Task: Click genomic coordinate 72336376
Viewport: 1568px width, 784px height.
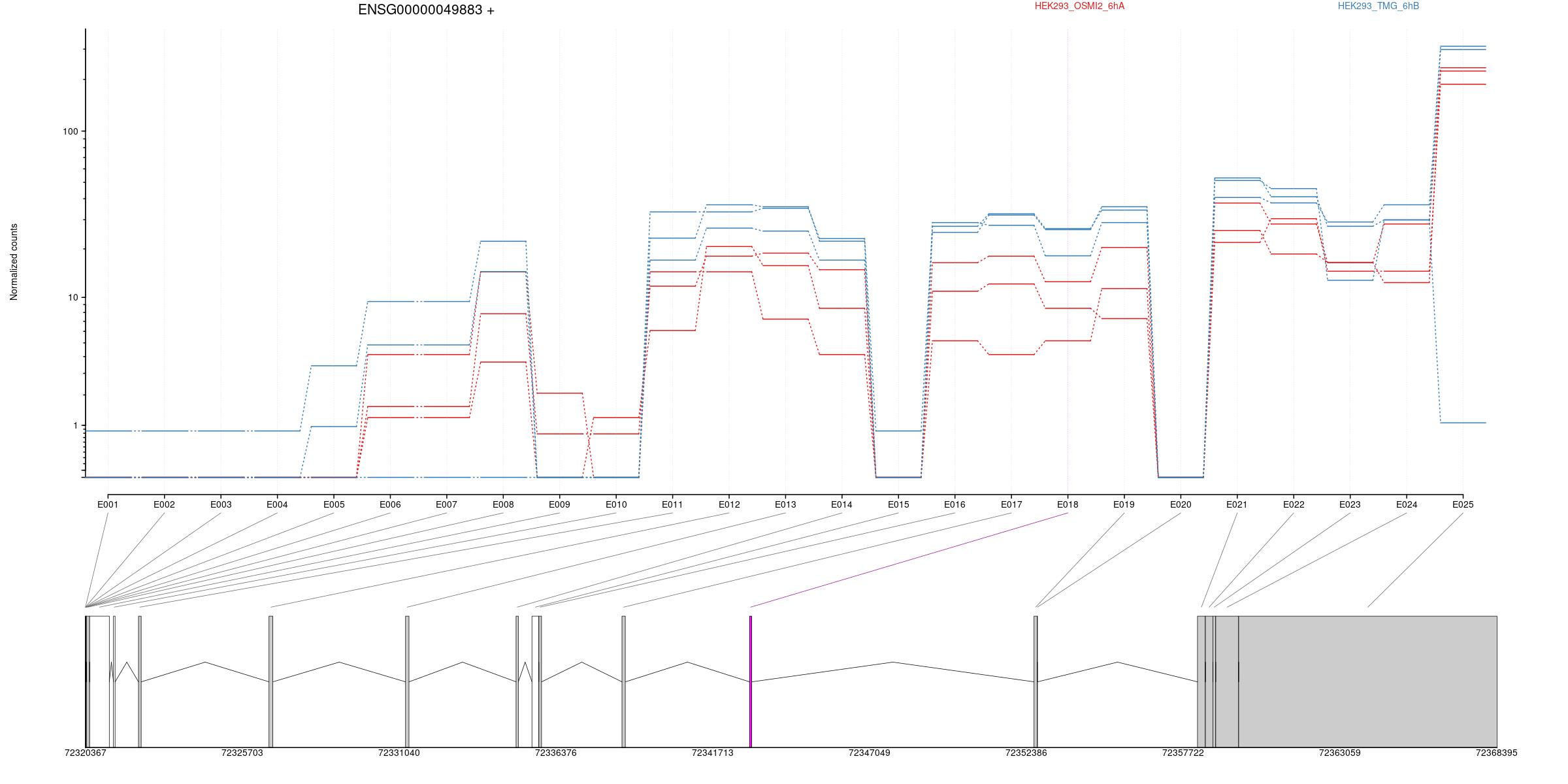Action: 555,753
